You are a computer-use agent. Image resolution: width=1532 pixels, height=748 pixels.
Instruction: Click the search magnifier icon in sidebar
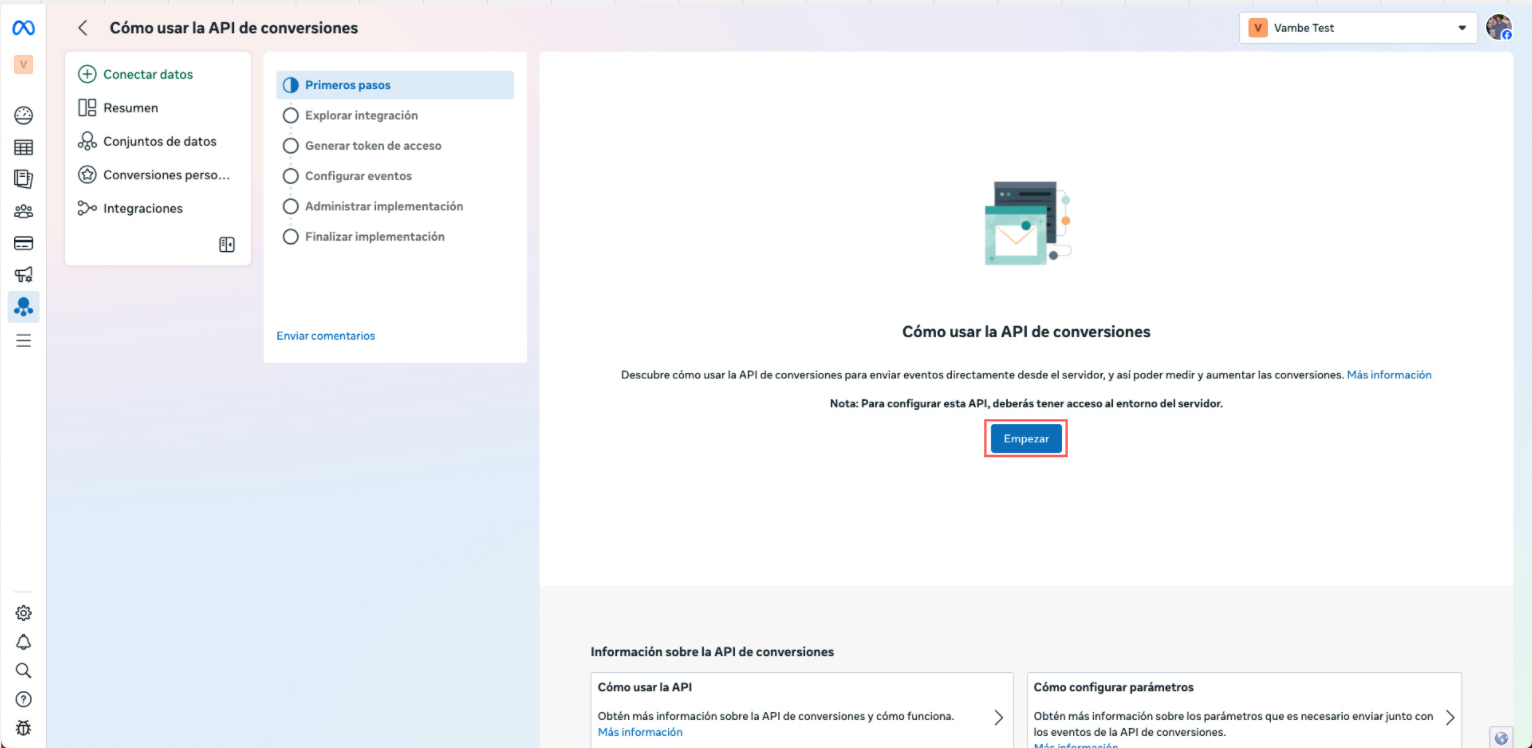pyautogui.click(x=23, y=671)
